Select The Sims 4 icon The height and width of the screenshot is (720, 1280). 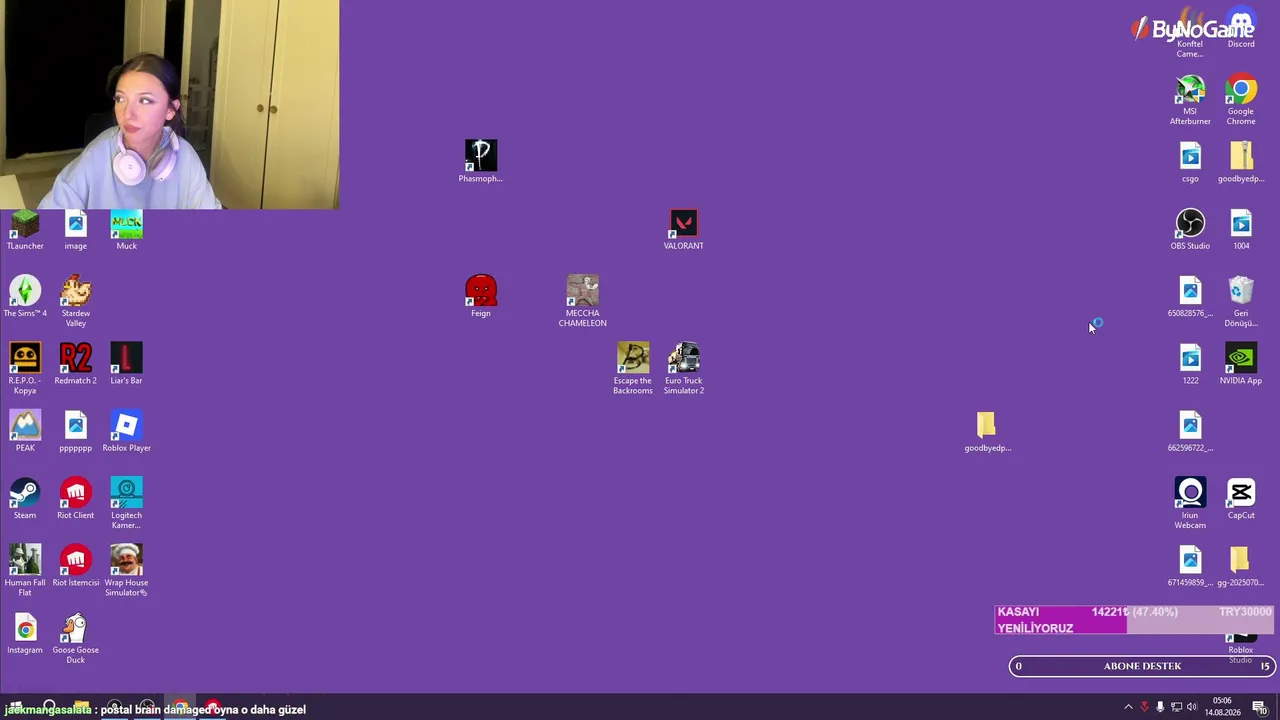pos(25,291)
